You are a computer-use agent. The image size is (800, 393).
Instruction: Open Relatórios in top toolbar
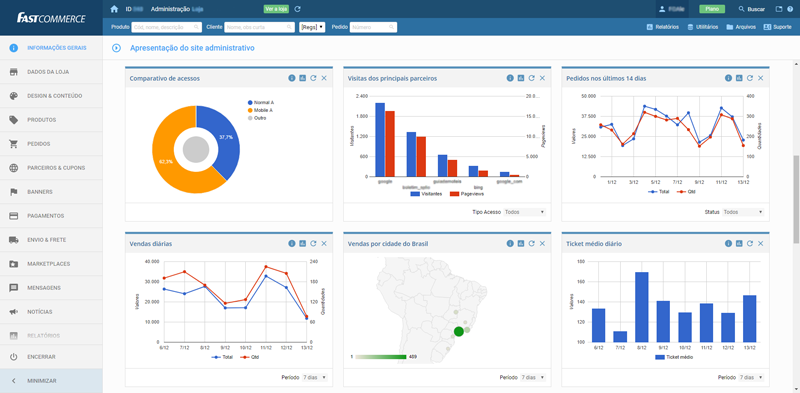tap(662, 27)
